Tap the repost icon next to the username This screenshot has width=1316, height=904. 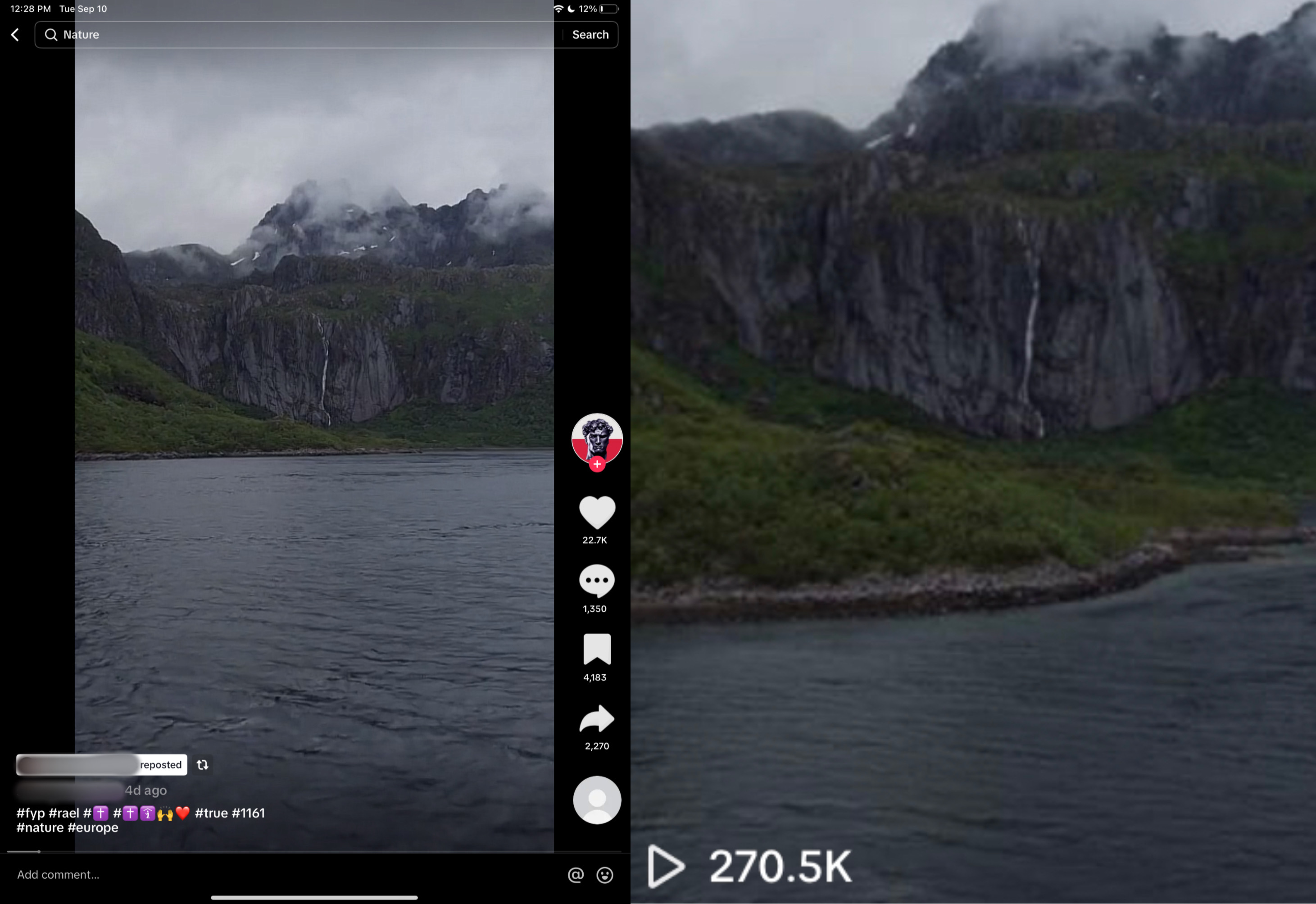(203, 765)
